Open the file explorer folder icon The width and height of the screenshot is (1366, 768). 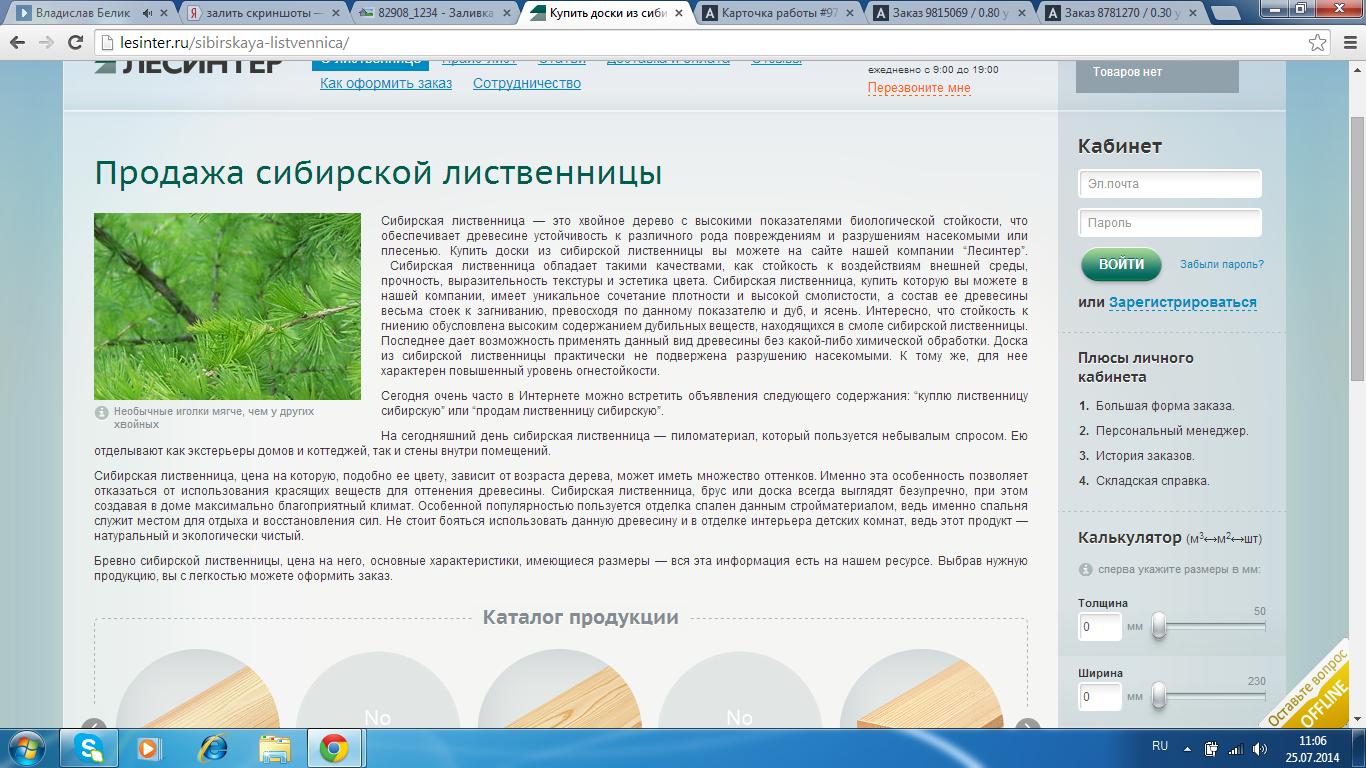point(273,748)
